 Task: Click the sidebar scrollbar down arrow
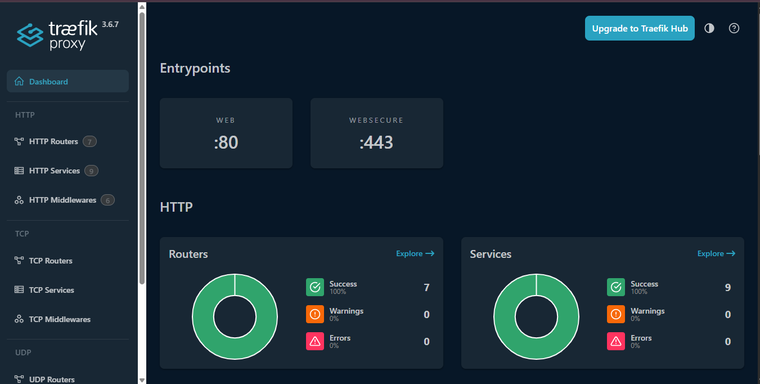[142, 380]
